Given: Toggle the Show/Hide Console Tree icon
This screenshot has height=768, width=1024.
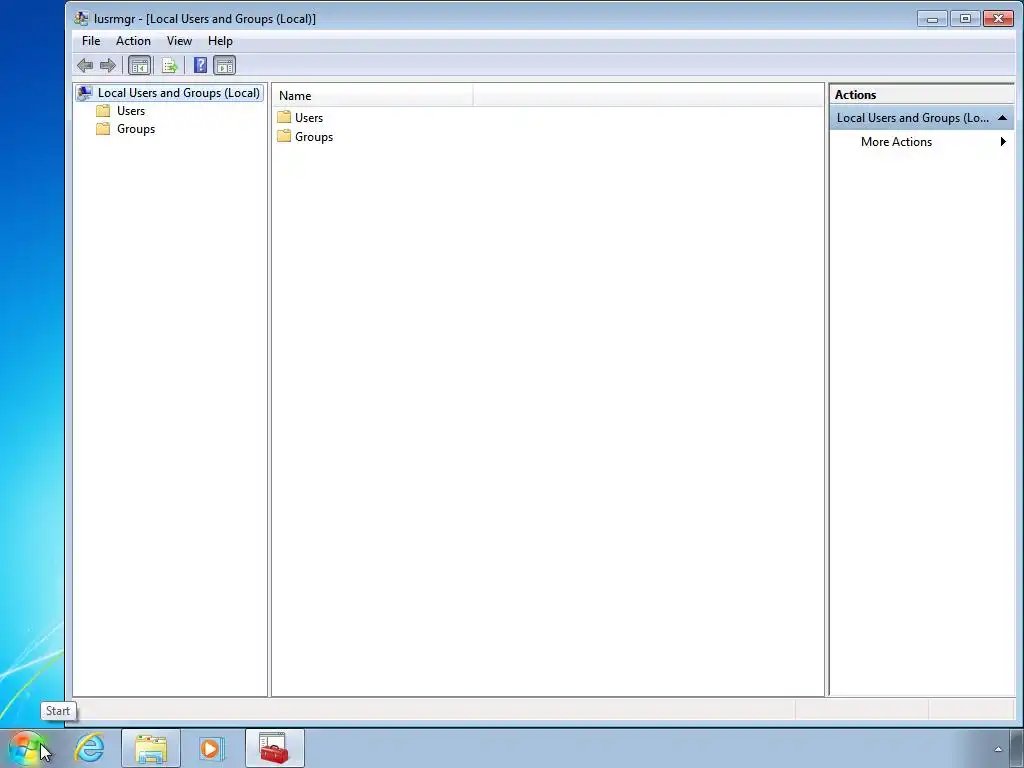Looking at the screenshot, I should (139, 65).
